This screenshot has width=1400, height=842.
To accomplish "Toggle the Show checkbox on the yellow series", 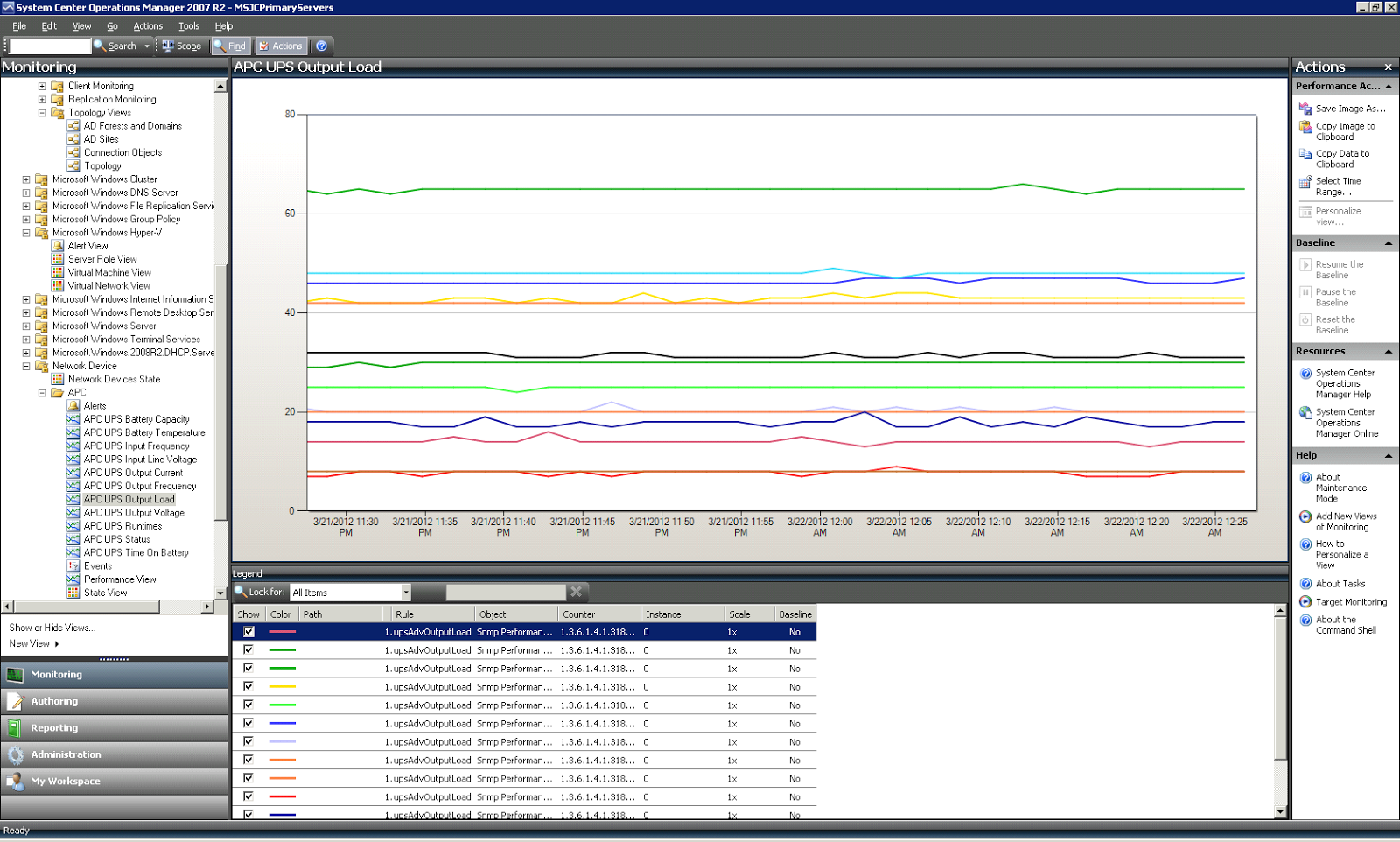I will coord(248,686).
